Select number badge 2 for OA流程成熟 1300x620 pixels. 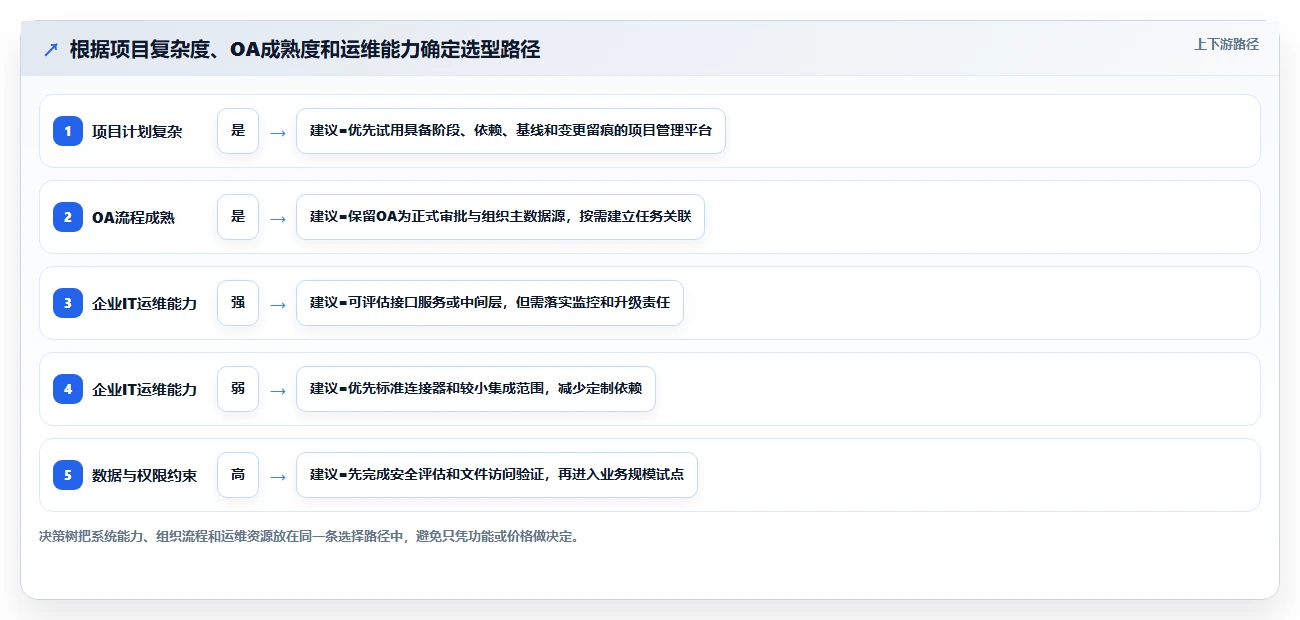[68, 217]
